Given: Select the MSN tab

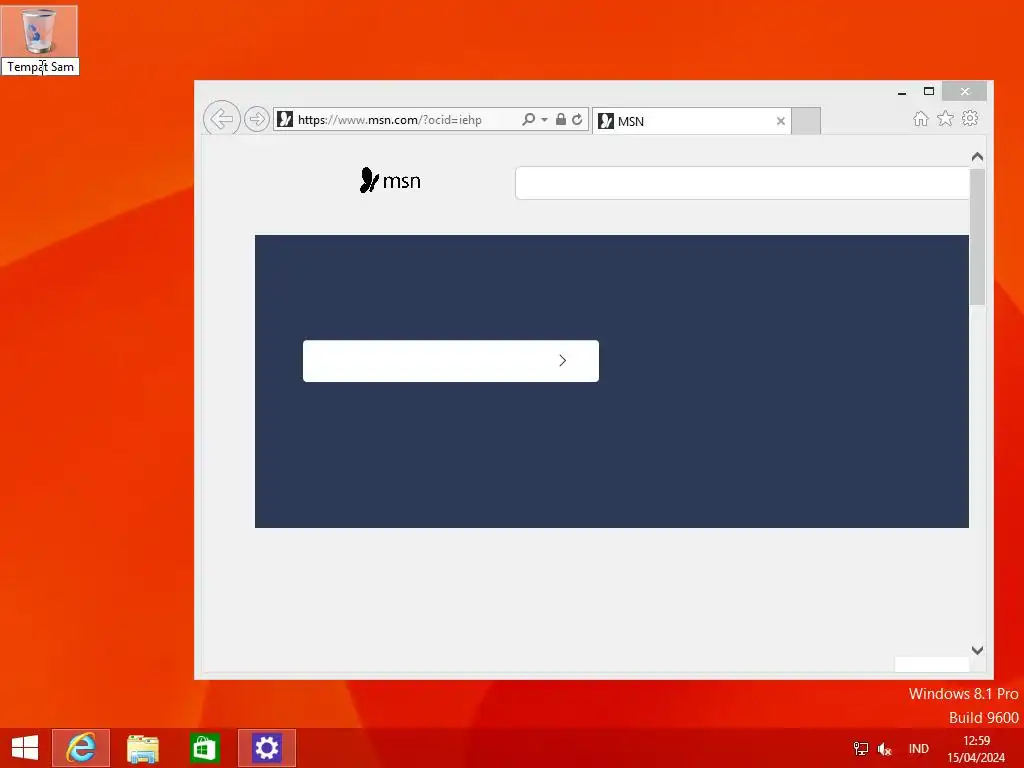Looking at the screenshot, I should pyautogui.click(x=692, y=121).
